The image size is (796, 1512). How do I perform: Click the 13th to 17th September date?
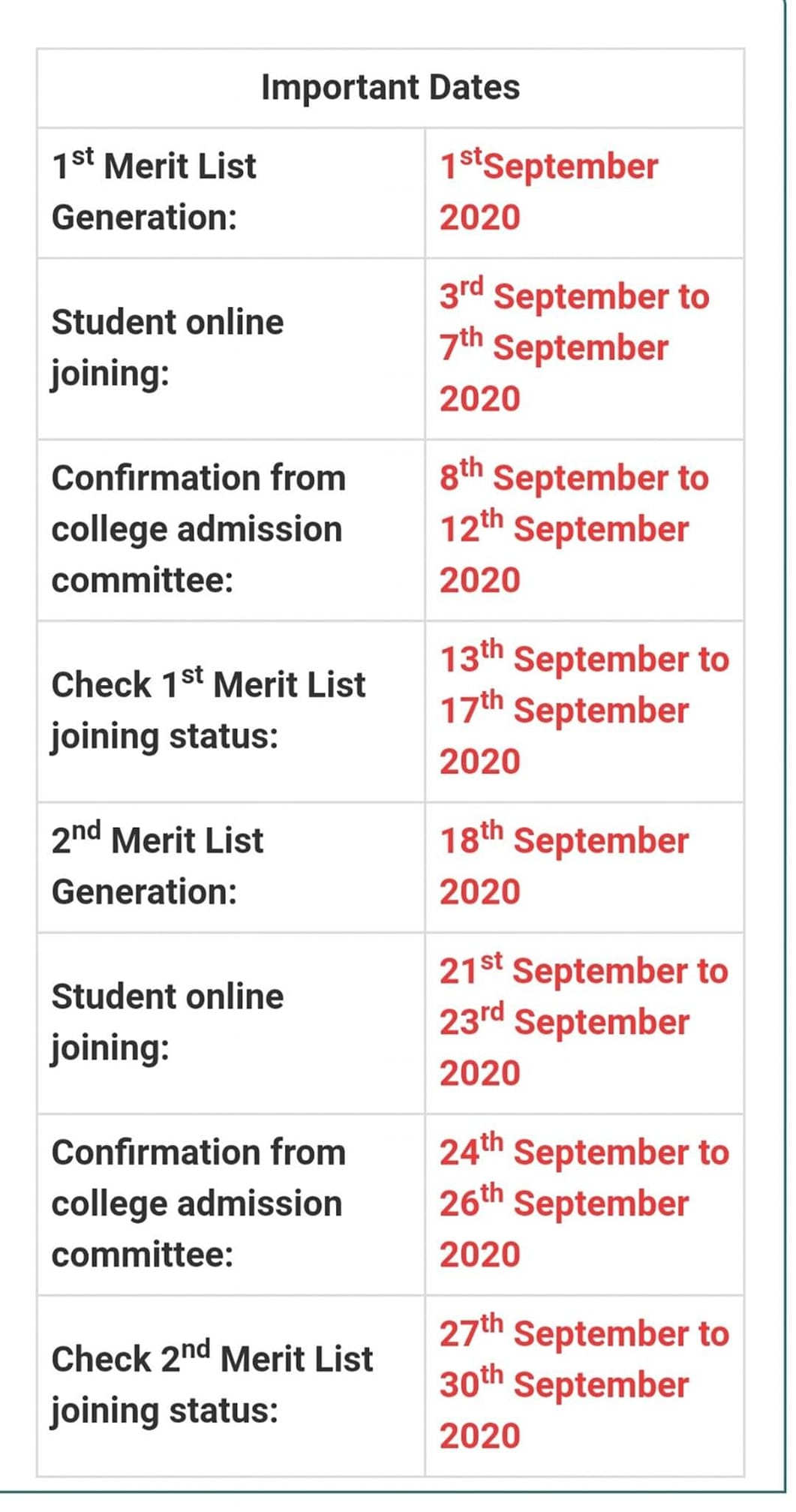pos(584,711)
